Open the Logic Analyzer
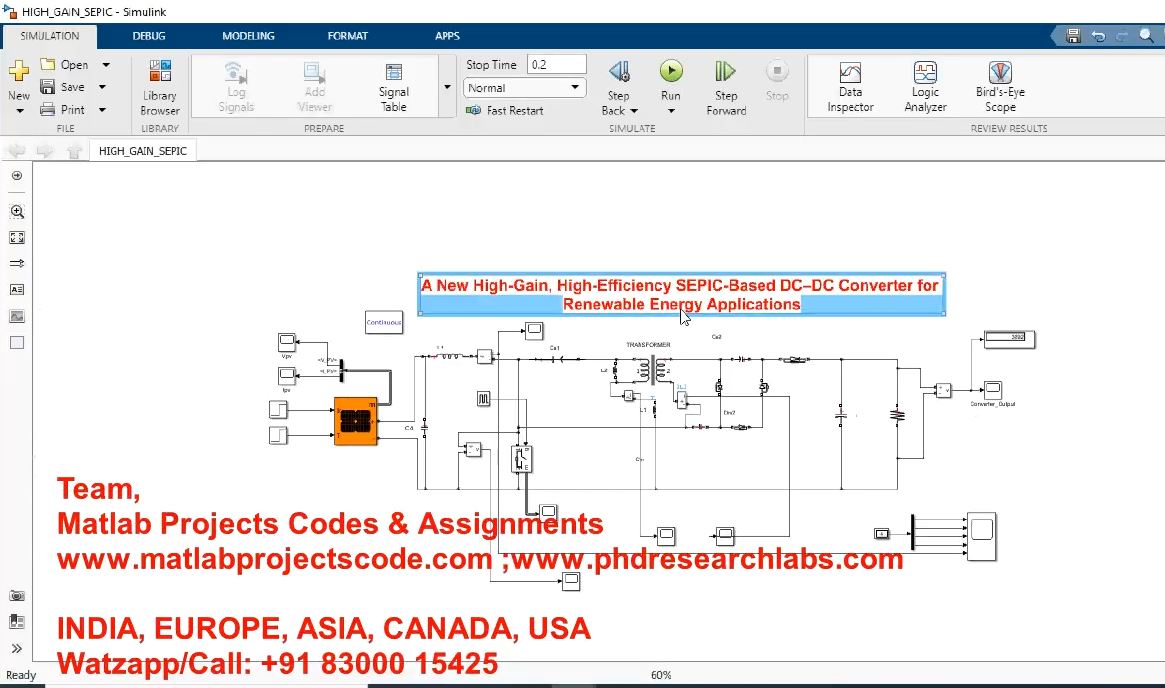 (925, 88)
